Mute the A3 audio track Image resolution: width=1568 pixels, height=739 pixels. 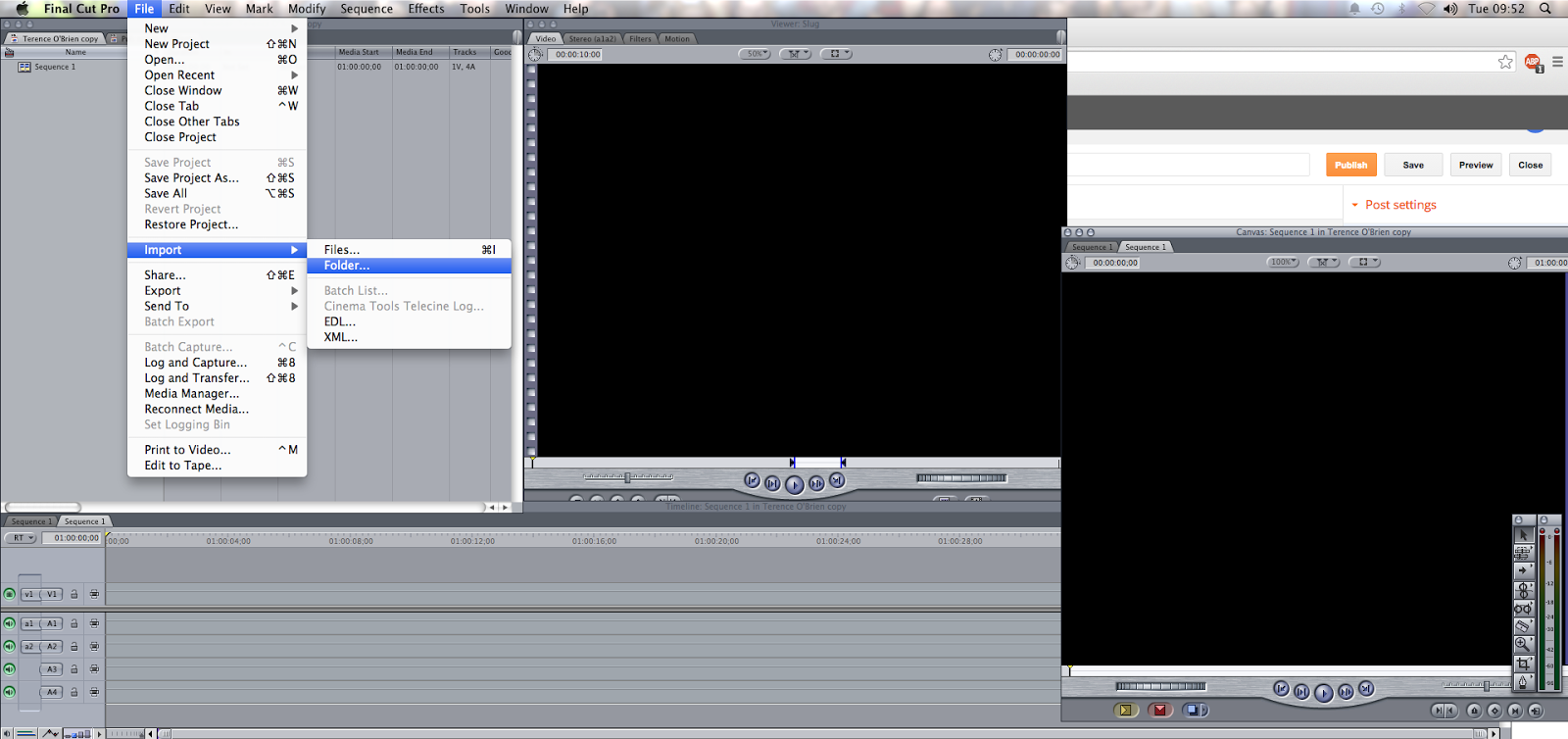click(x=10, y=669)
